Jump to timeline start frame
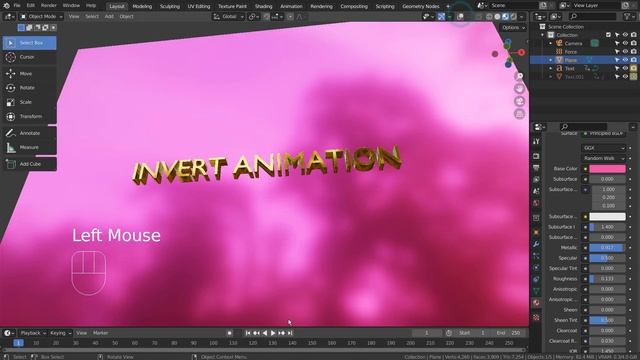Screen dimensions: 640x360 [x=248, y=333]
